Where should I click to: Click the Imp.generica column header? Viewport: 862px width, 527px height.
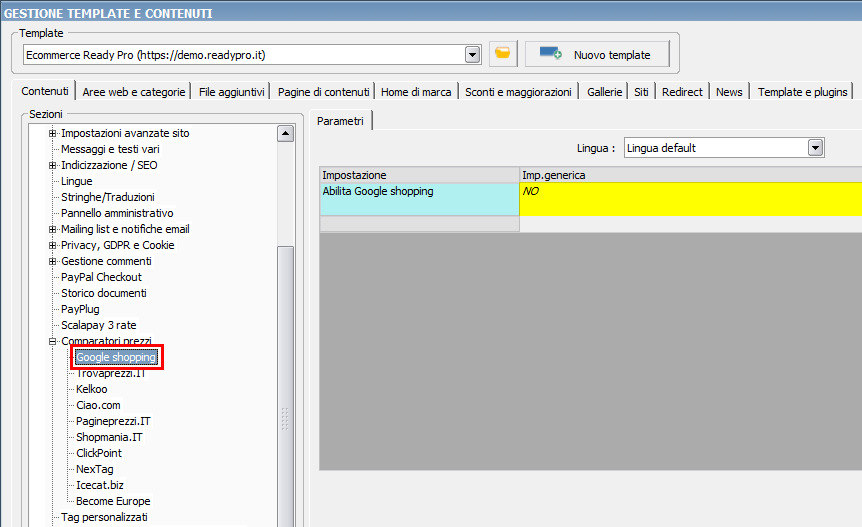691,175
